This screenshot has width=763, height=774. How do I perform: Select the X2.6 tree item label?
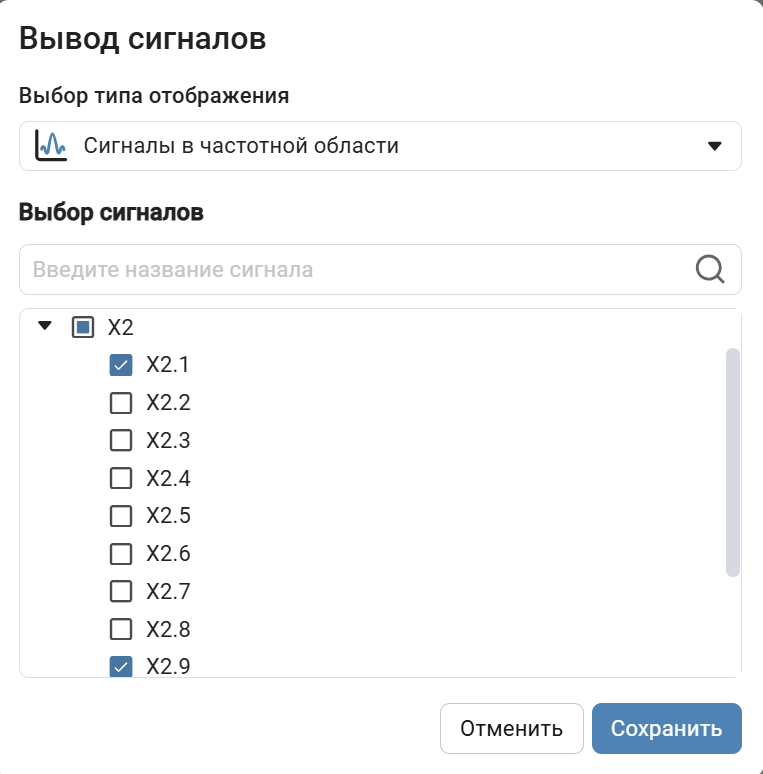pyautogui.click(x=168, y=553)
